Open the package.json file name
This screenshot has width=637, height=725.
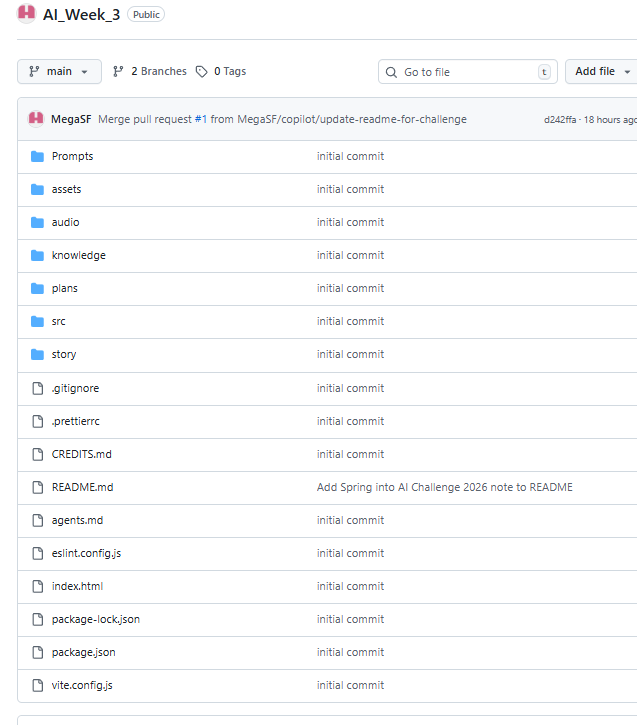(x=84, y=652)
